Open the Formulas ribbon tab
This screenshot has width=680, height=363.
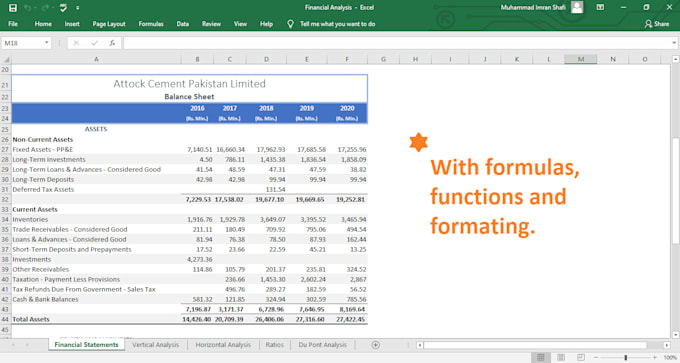[151, 24]
